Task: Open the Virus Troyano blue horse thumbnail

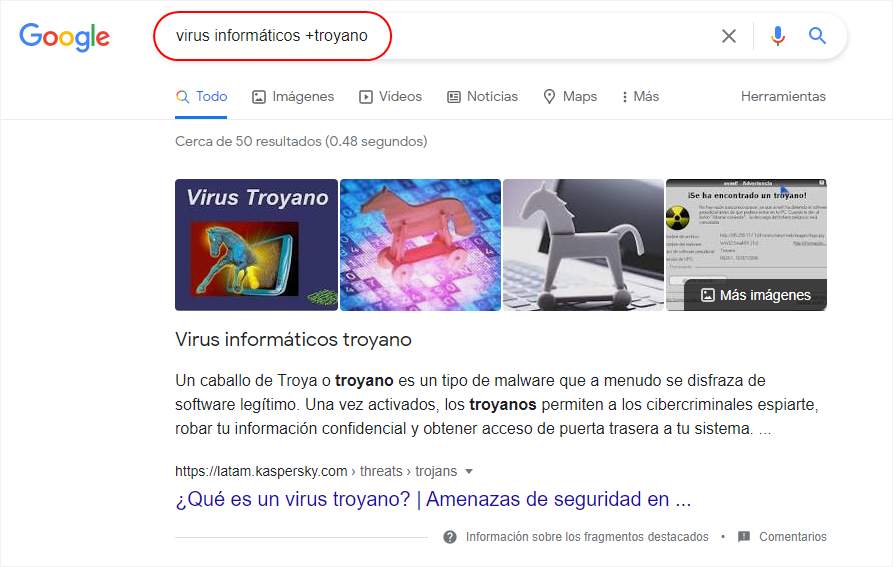Action: tap(256, 245)
